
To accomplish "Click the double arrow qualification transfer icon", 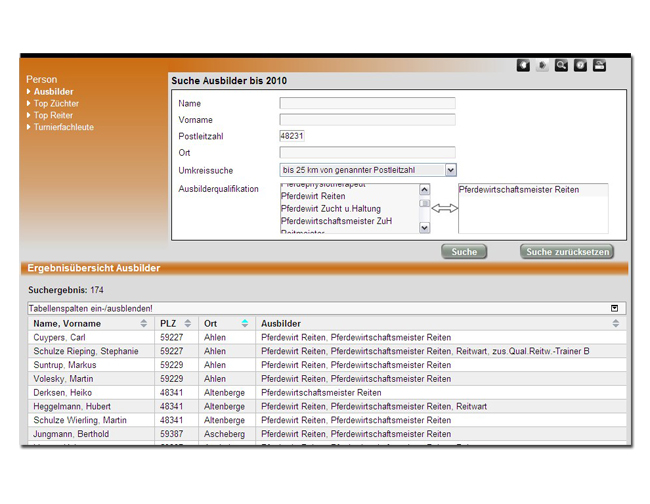I will 444,209.
